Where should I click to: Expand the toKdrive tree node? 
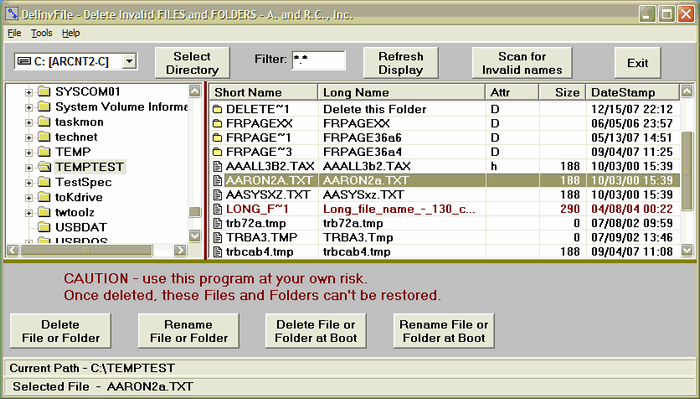(x=29, y=198)
